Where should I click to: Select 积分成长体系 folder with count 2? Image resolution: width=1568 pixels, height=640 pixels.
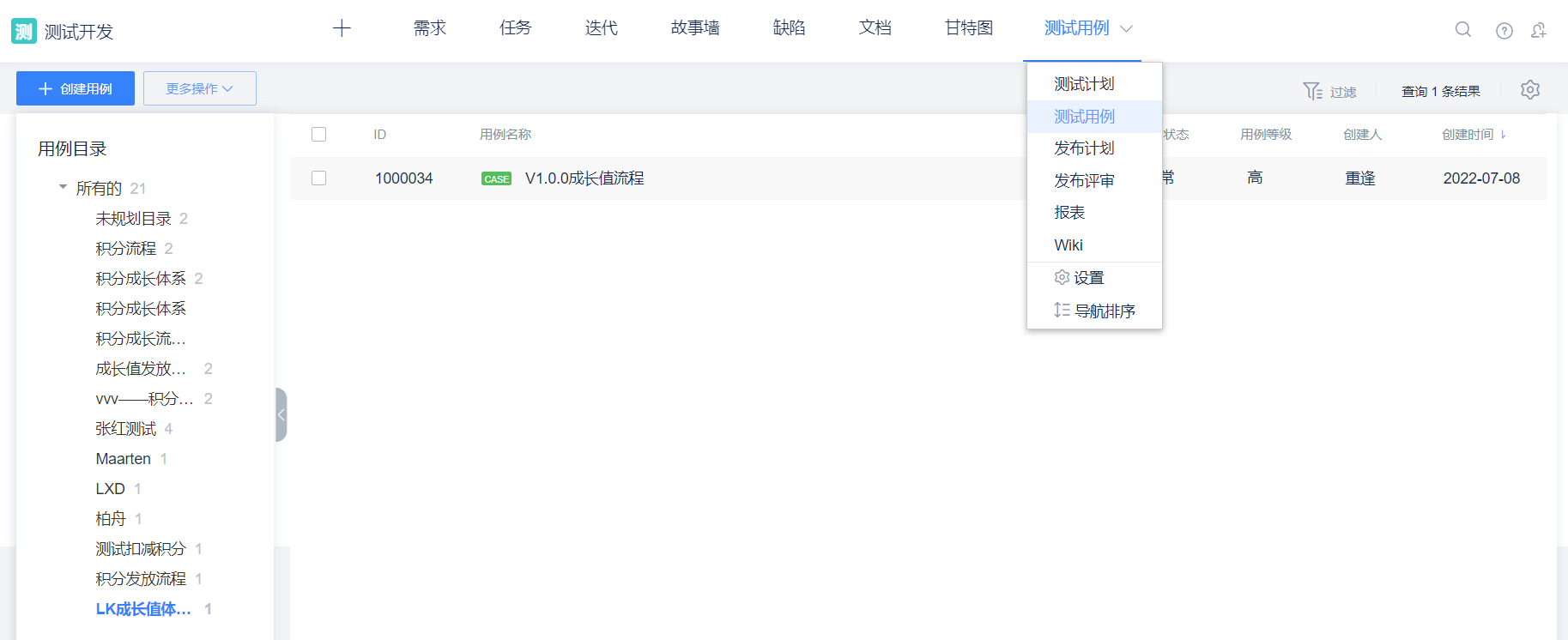pos(141,279)
